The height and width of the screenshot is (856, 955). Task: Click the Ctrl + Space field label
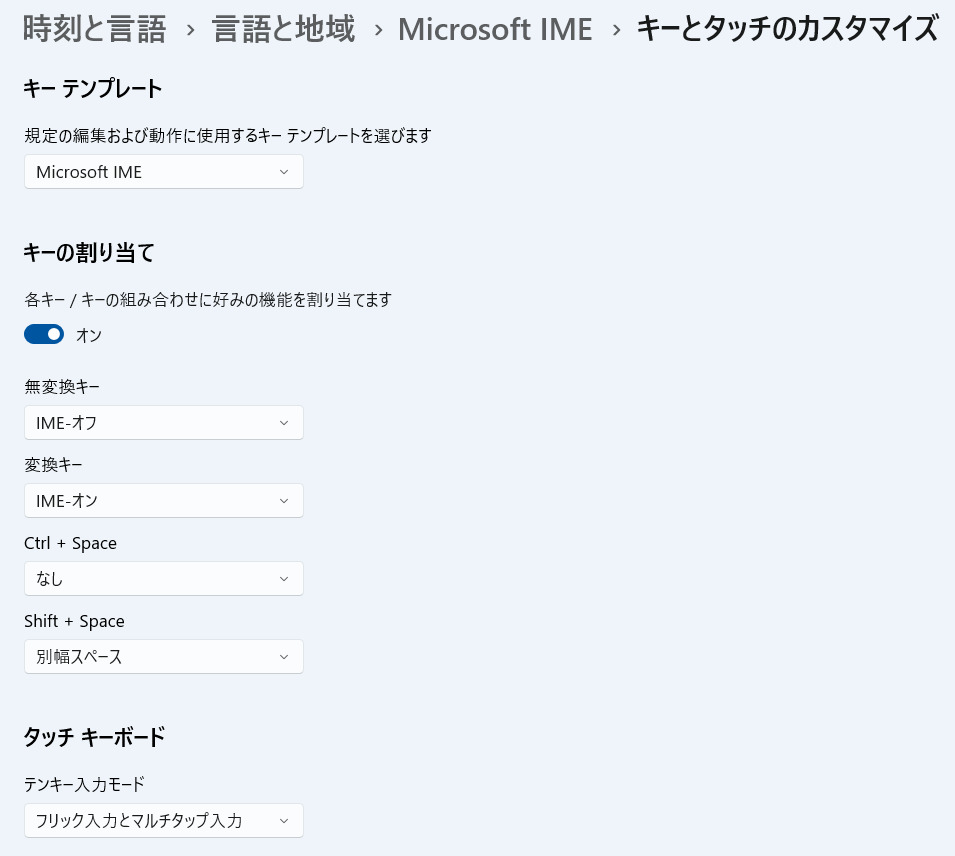(70, 543)
